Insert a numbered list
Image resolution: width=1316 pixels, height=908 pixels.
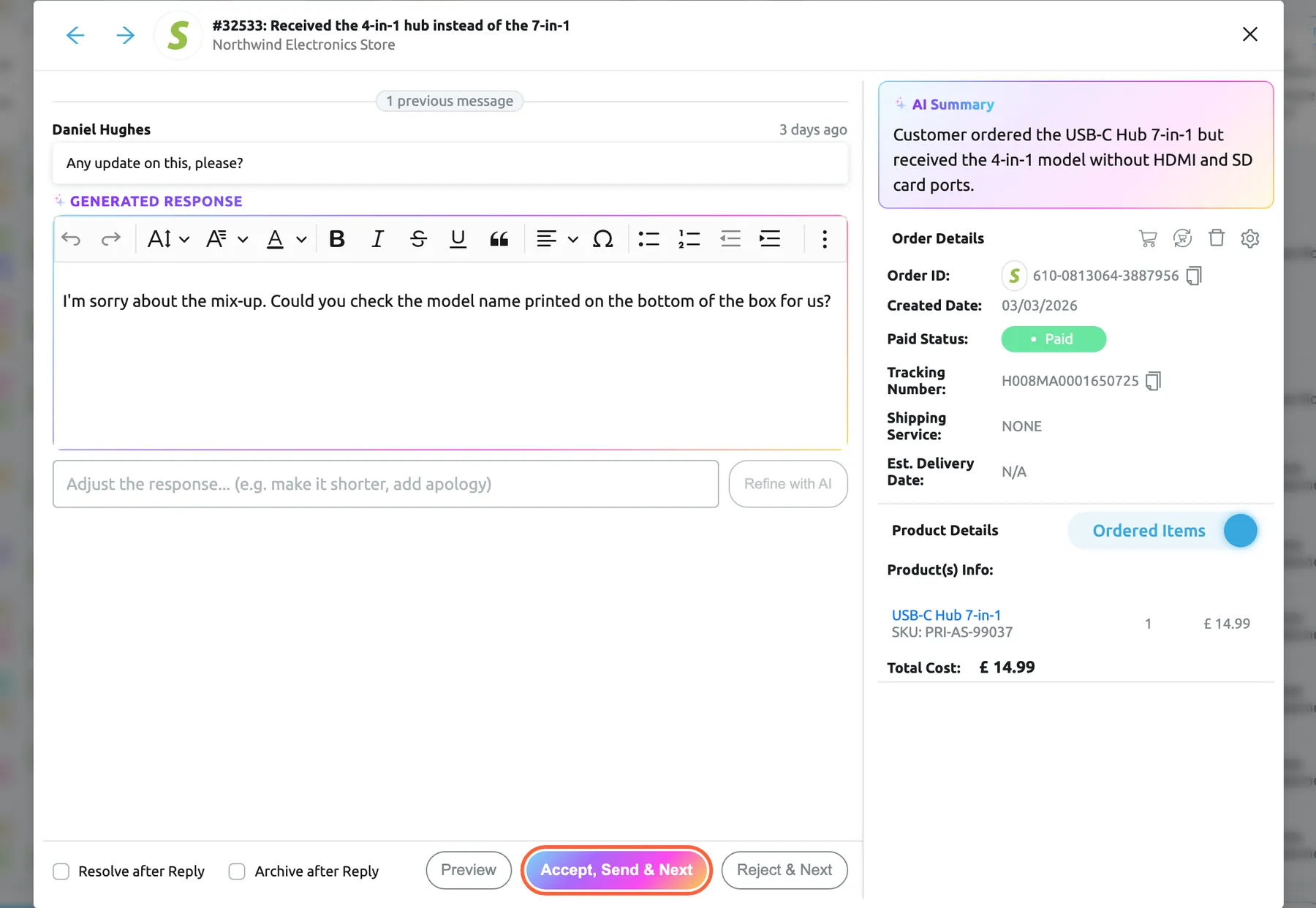click(689, 239)
